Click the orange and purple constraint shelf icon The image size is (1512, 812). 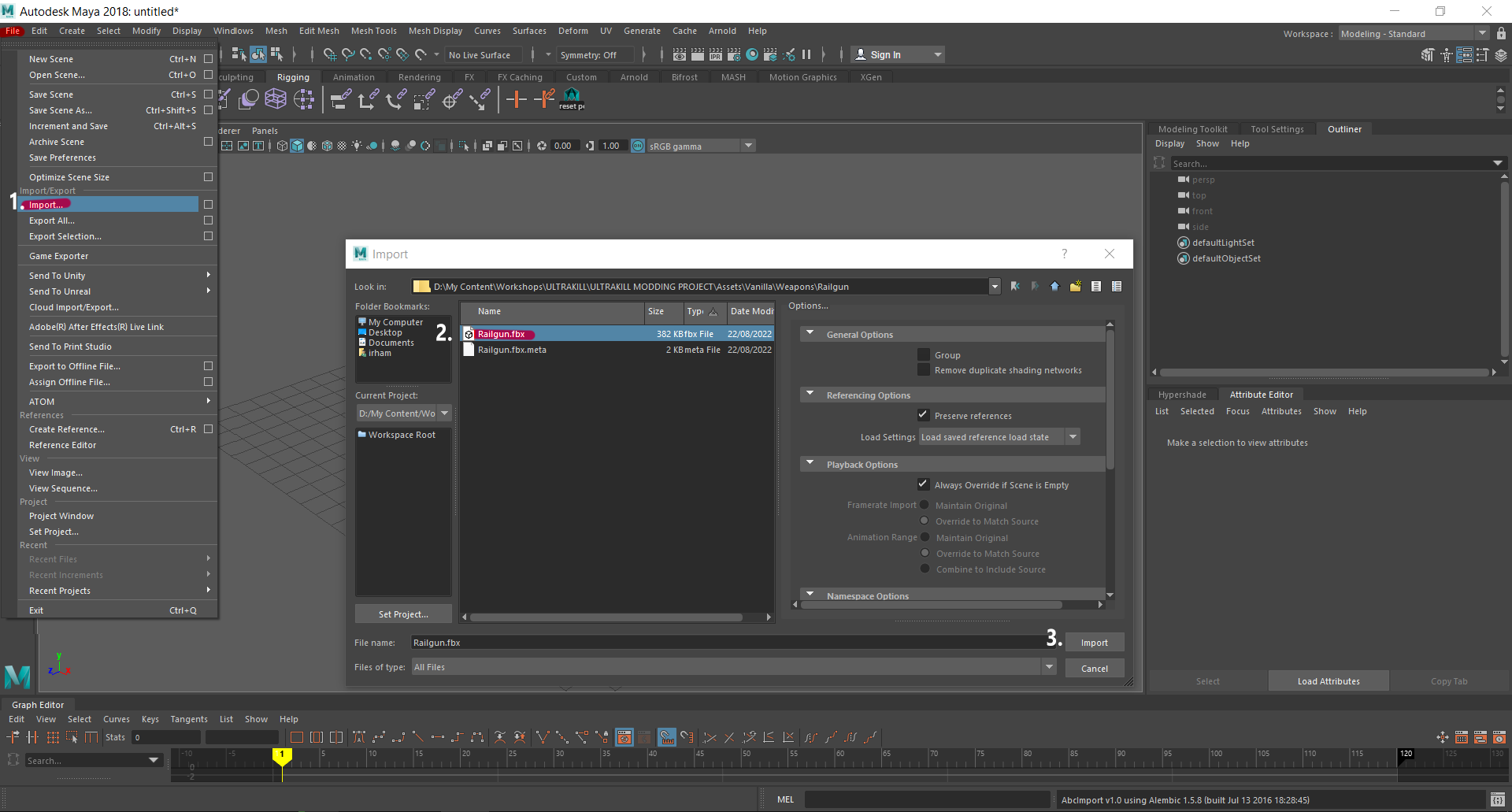point(545,99)
